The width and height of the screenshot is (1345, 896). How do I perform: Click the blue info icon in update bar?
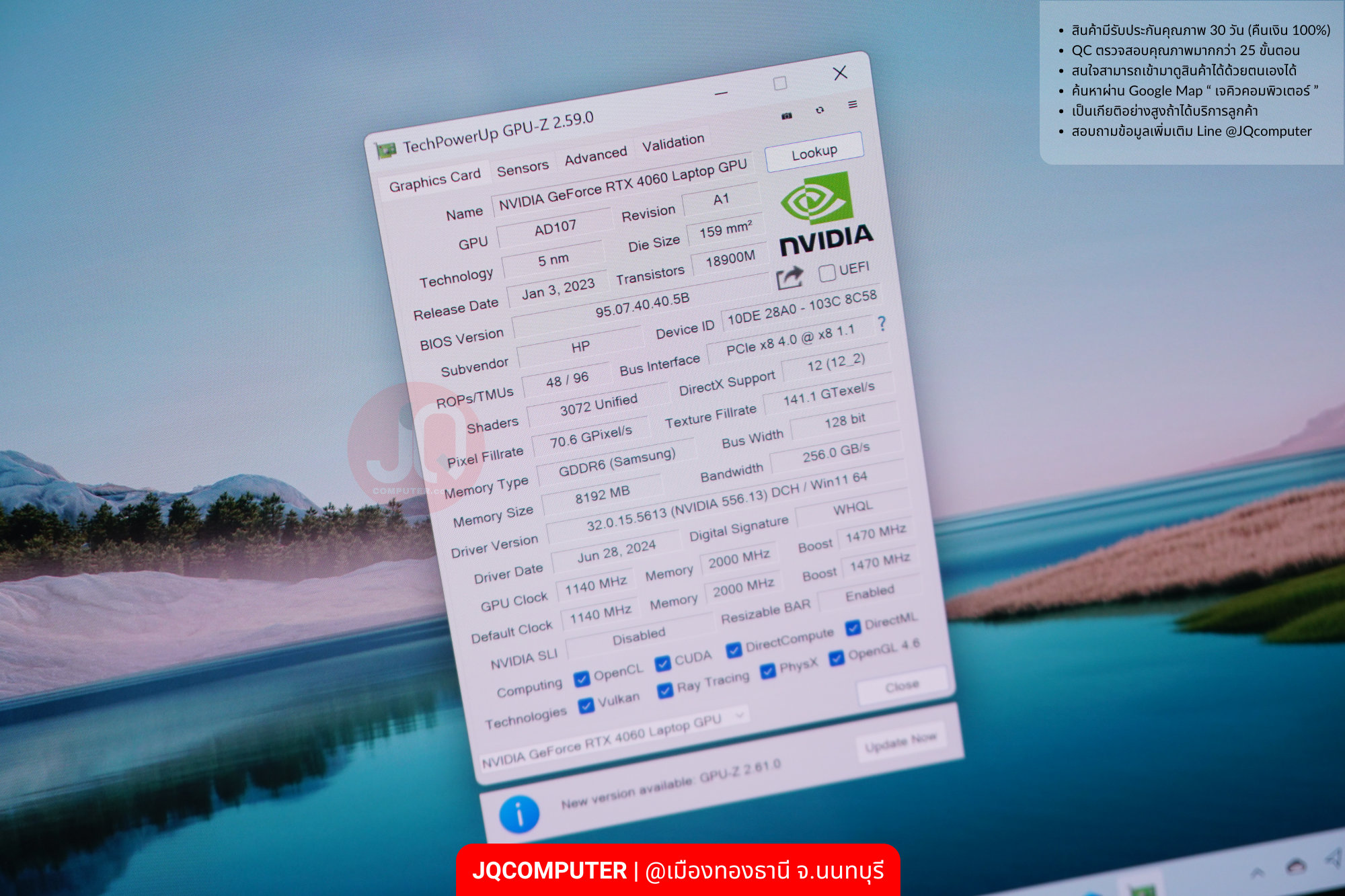[519, 814]
